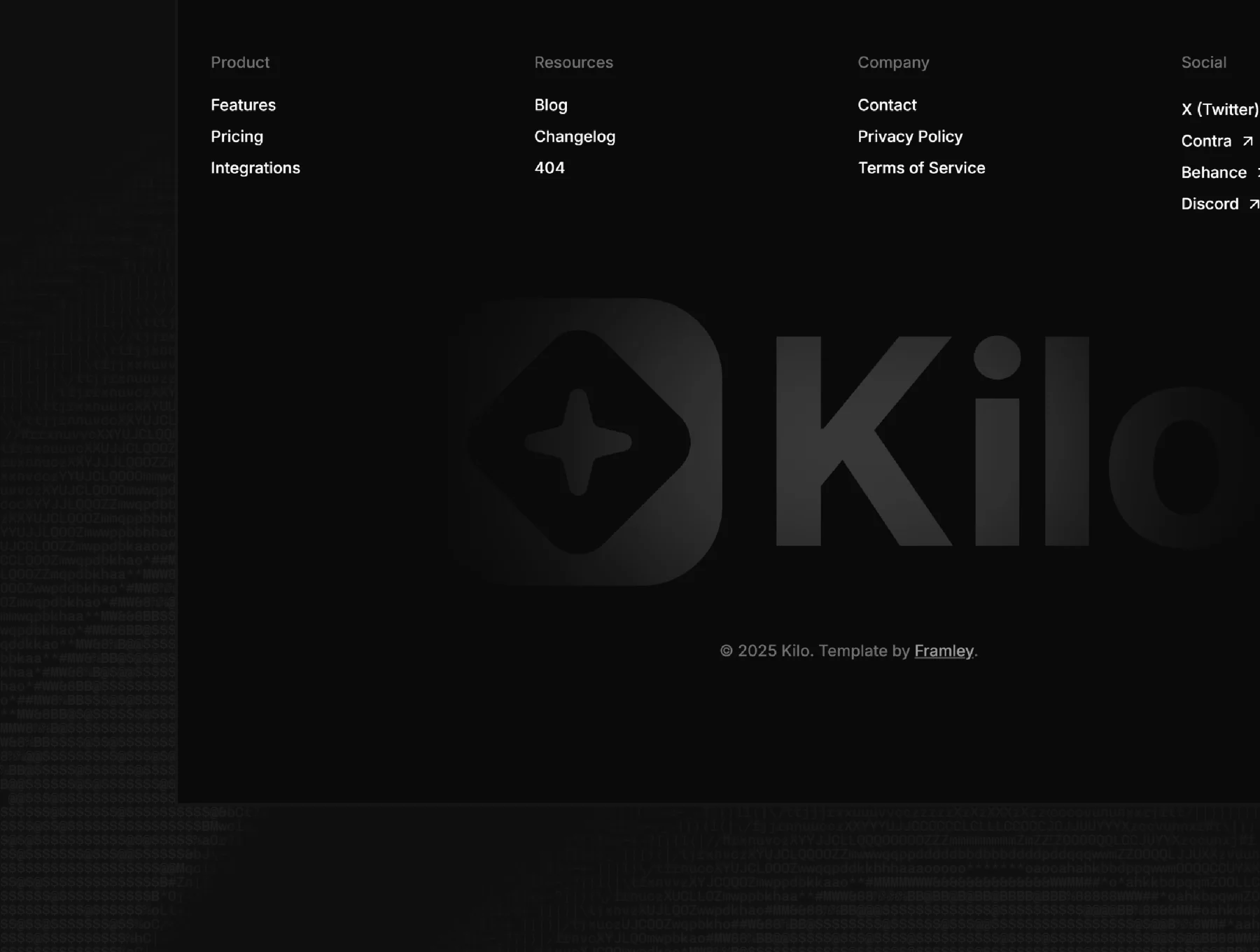Viewport: 1260px width, 952px height.
Task: Click the © 2025 Kilo copyright text
Action: [x=766, y=651]
